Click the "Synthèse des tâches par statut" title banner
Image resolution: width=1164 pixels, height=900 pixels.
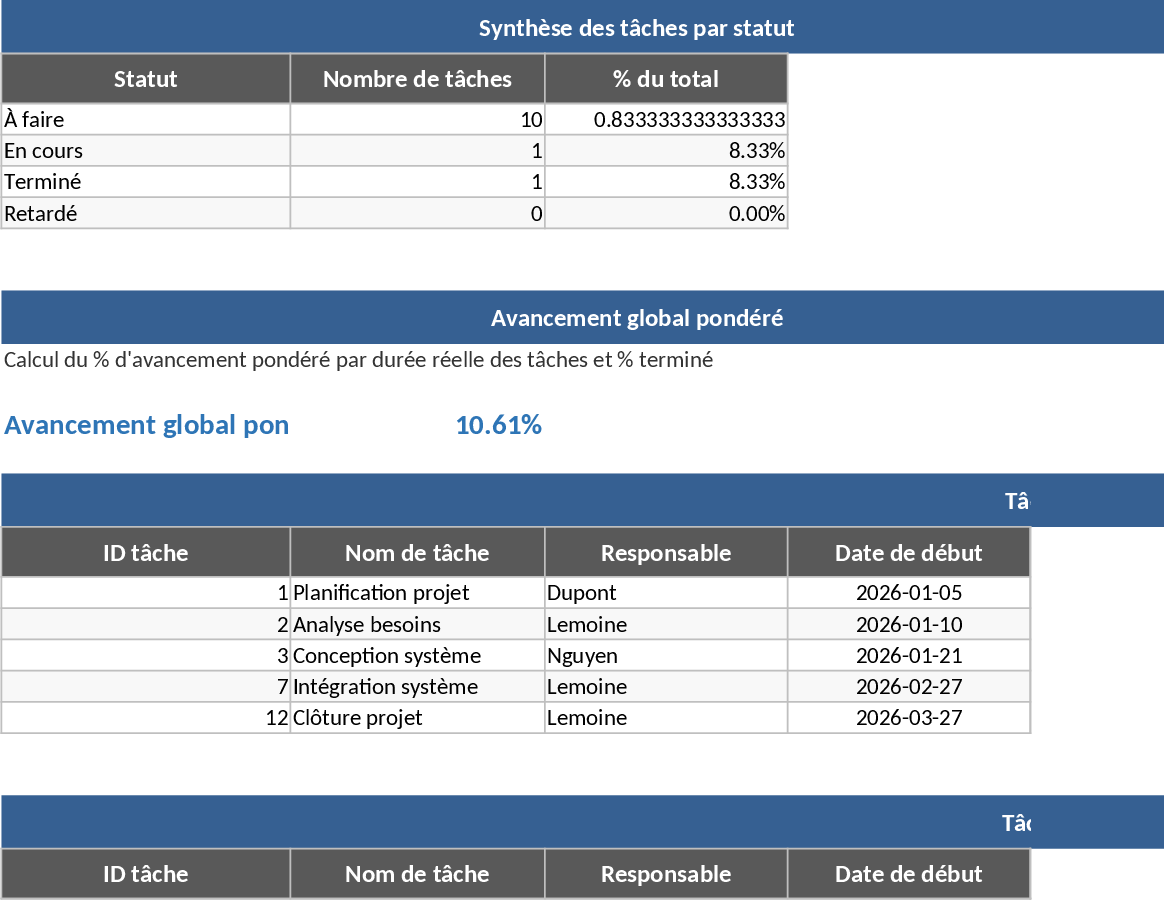[636, 28]
